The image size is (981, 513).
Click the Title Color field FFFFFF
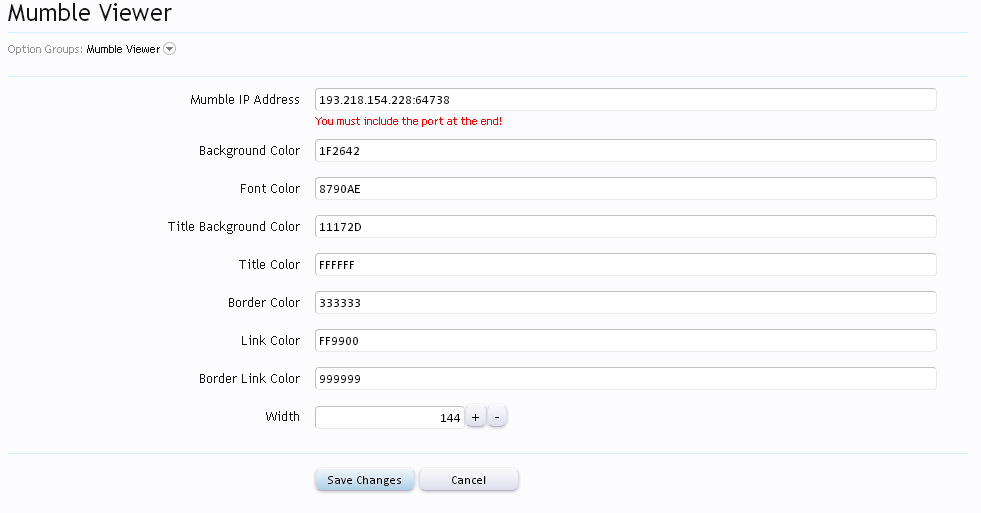(626, 265)
